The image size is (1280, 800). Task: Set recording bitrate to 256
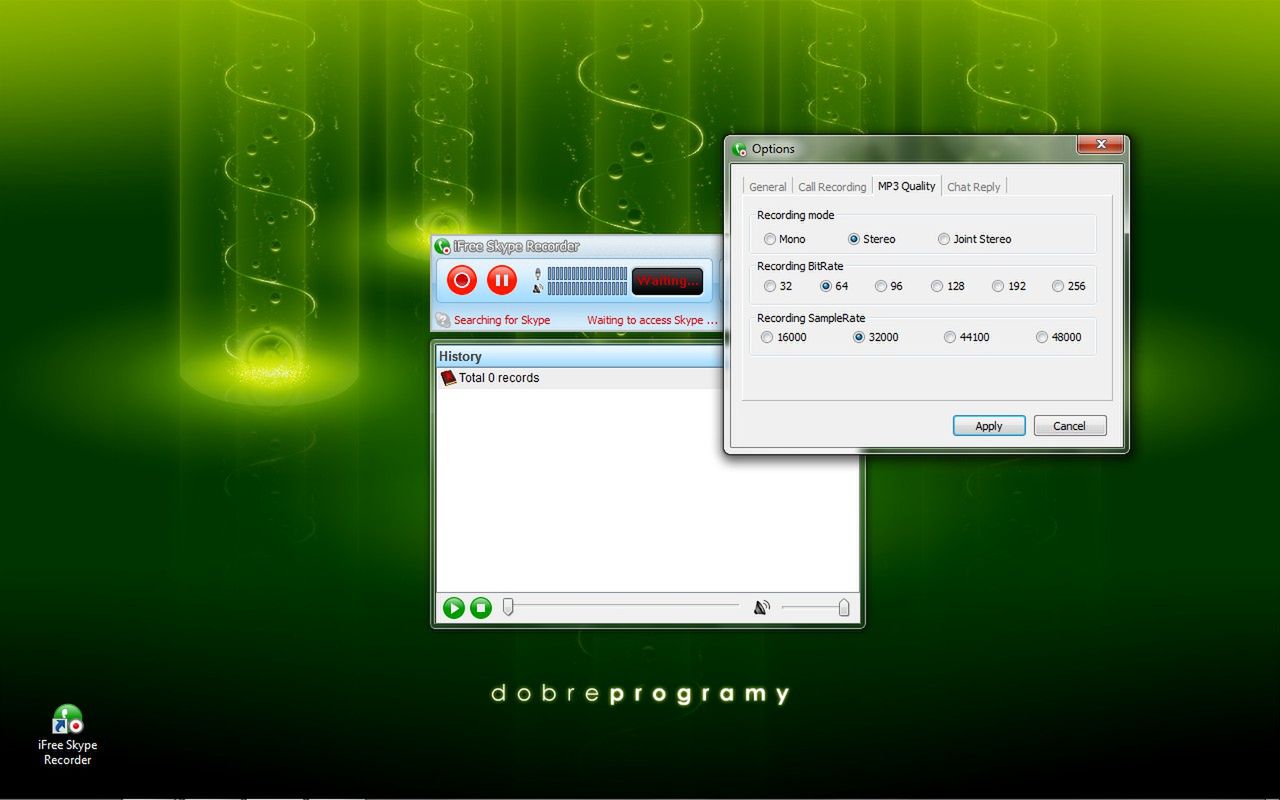pos(1068,286)
